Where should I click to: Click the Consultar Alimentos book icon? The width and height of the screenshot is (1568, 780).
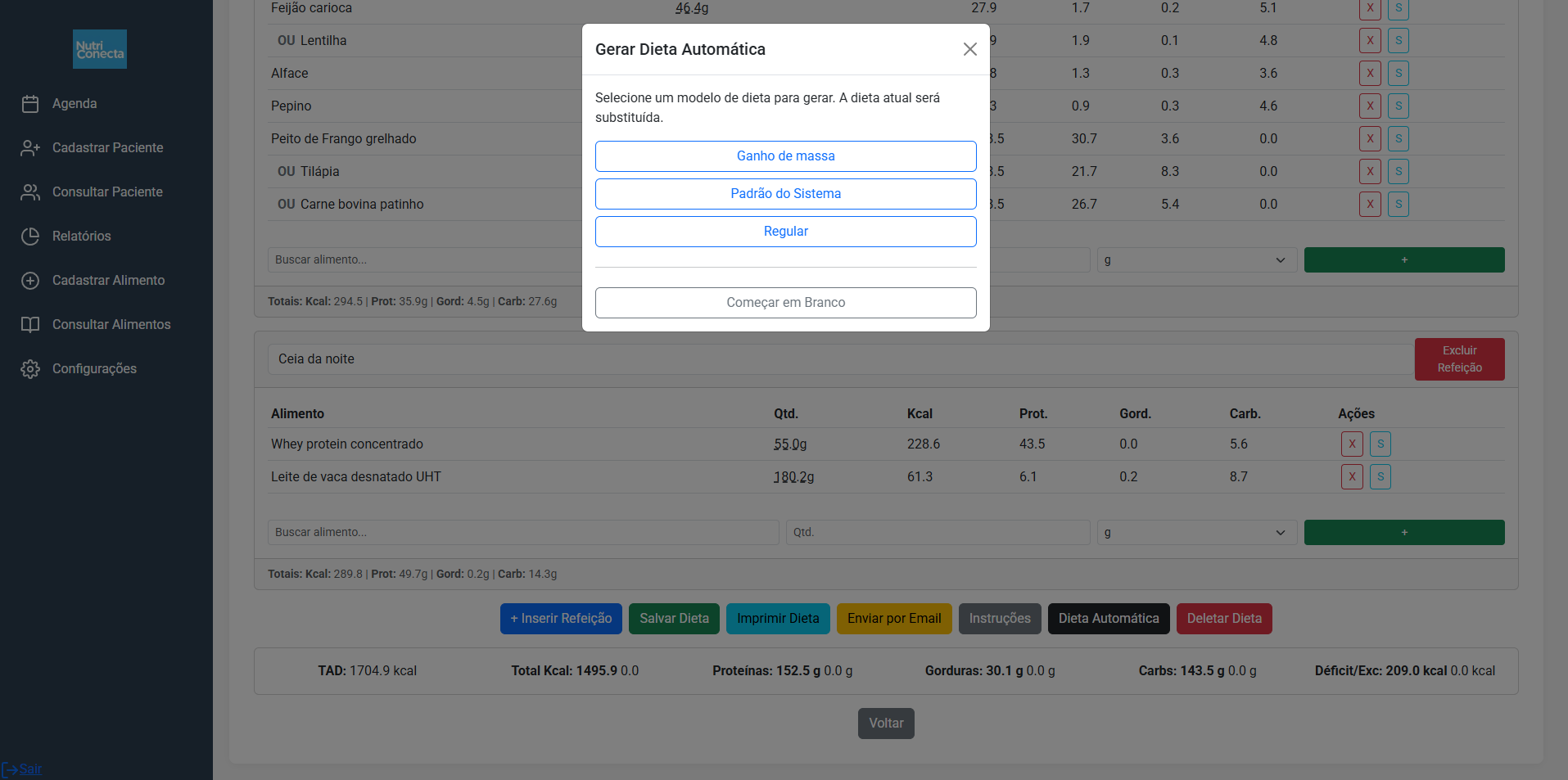click(30, 325)
